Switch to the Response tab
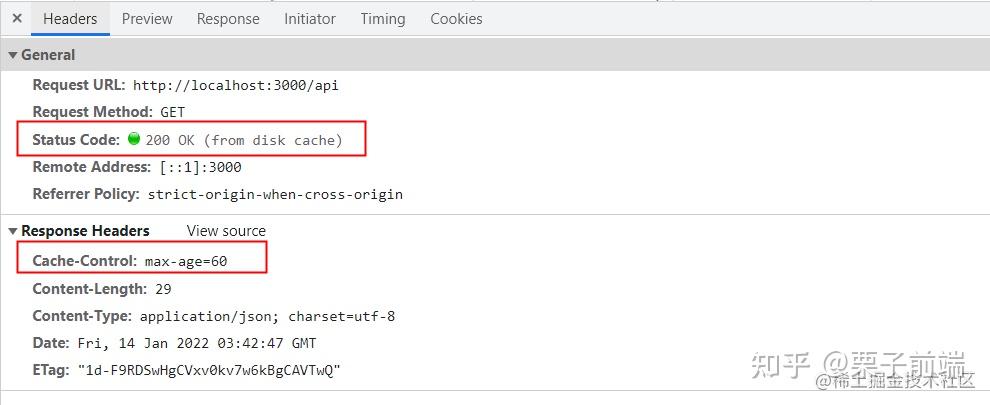 228,19
